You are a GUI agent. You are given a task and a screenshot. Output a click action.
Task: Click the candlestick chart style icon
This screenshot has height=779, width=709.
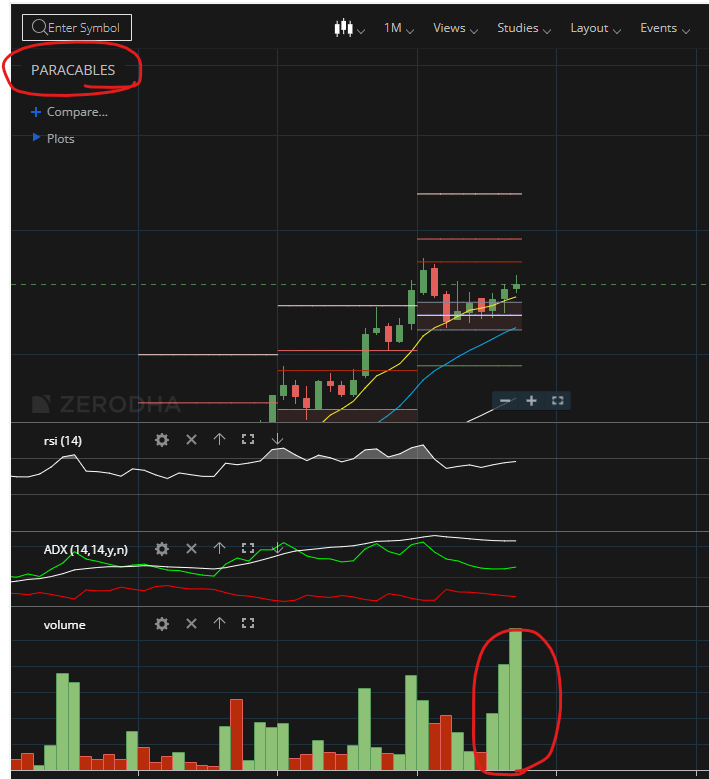343,28
